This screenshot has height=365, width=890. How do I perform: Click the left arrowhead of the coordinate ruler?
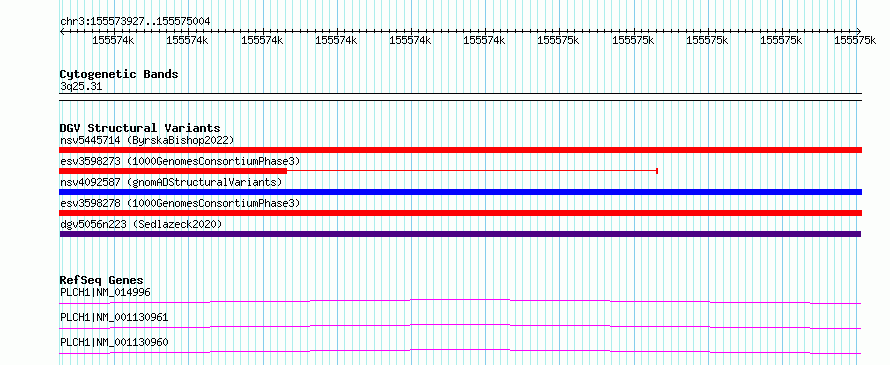point(62,31)
